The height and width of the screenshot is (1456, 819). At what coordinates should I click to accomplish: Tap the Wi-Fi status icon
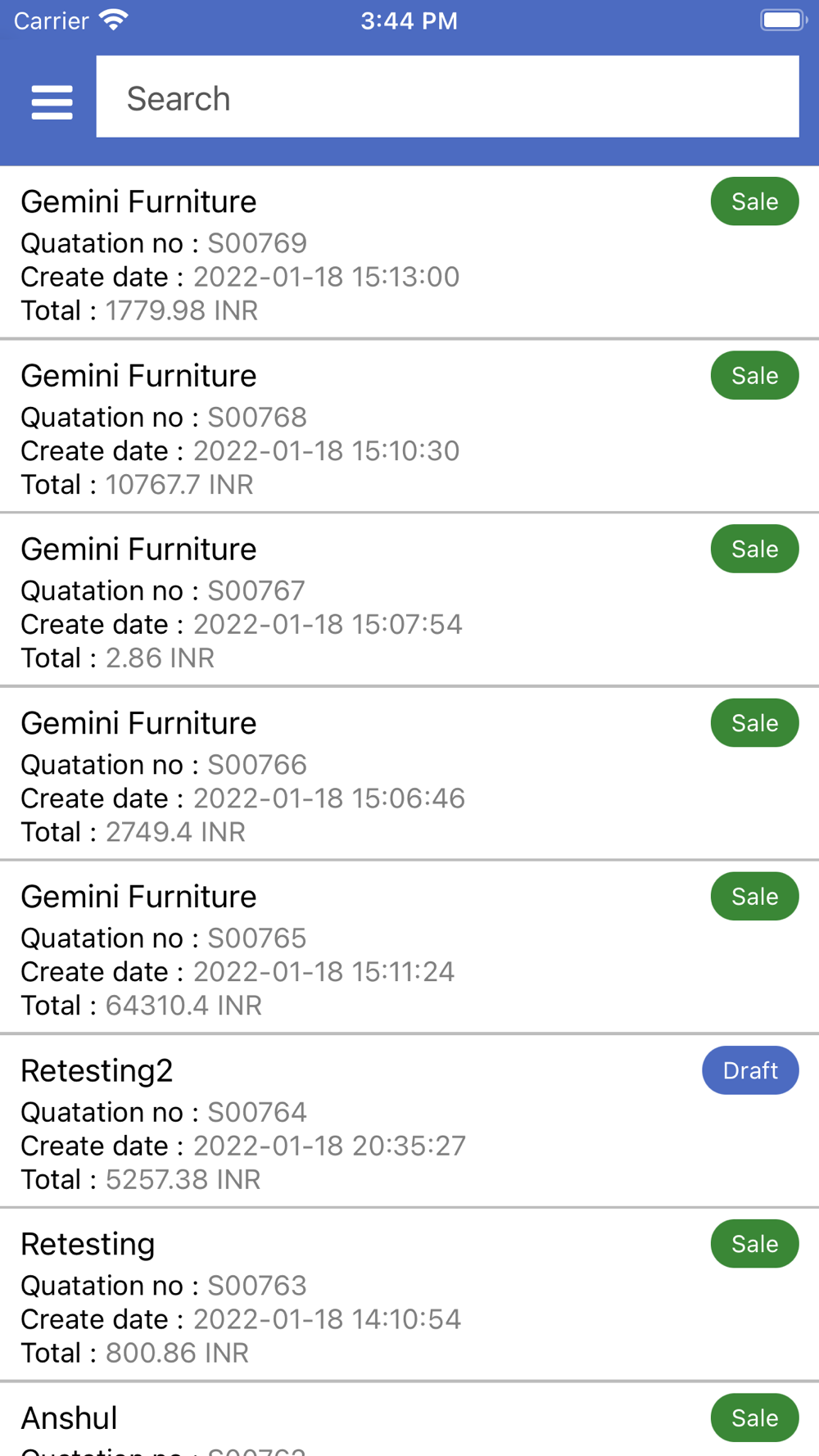coord(114,20)
